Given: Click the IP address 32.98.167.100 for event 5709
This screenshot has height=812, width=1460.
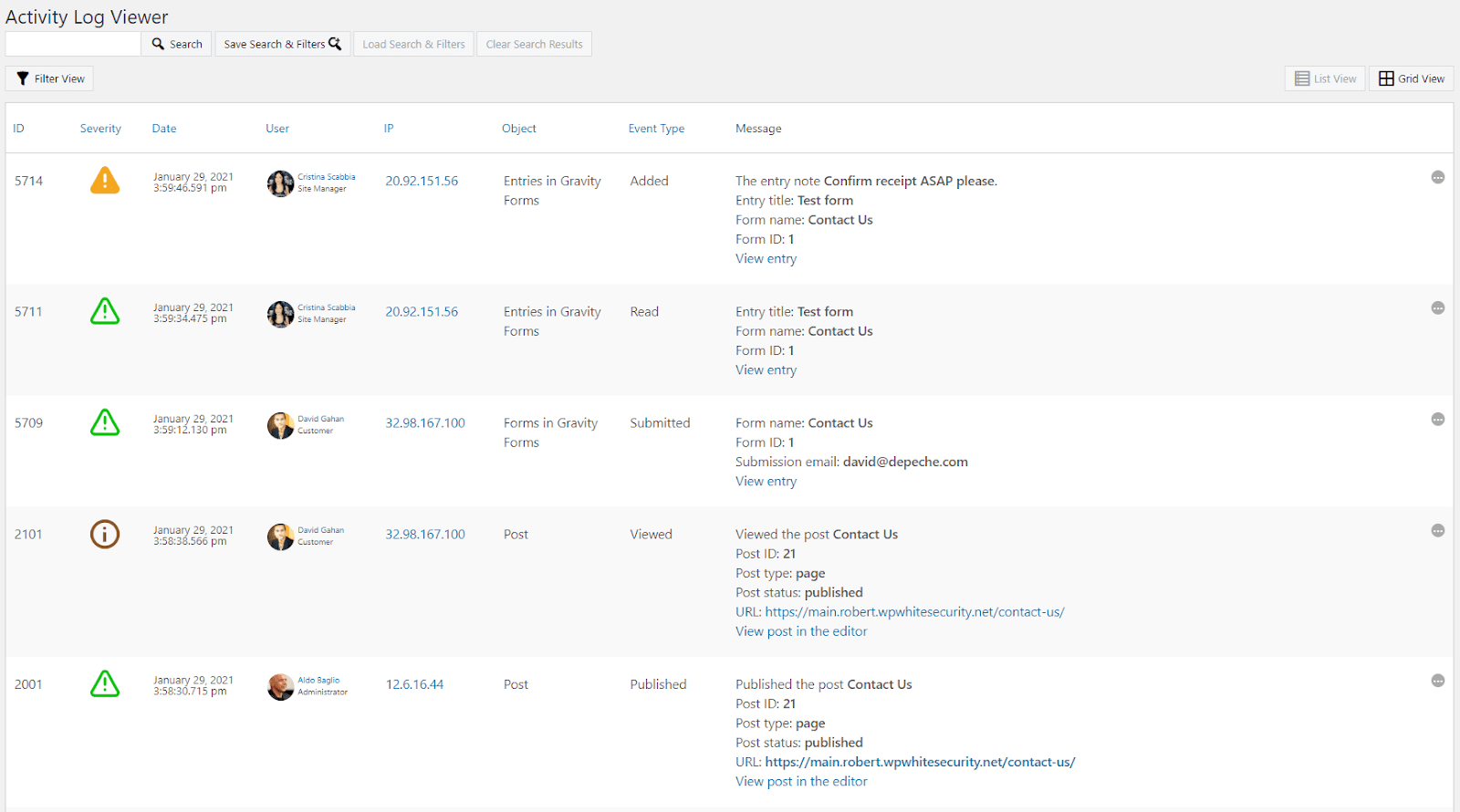Looking at the screenshot, I should coord(425,423).
